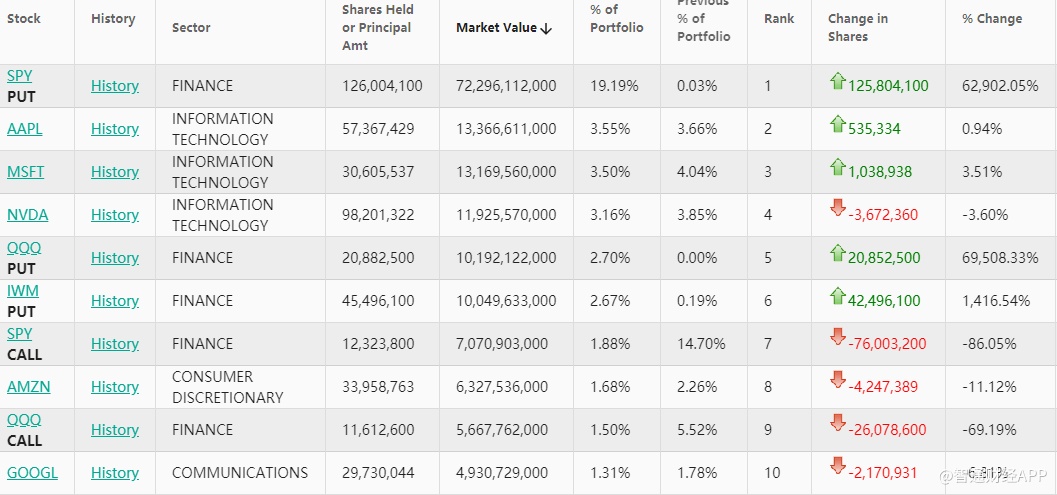Click the red down arrow in SPY CALL row
Image resolution: width=1057 pixels, height=495 pixels.
837,338
